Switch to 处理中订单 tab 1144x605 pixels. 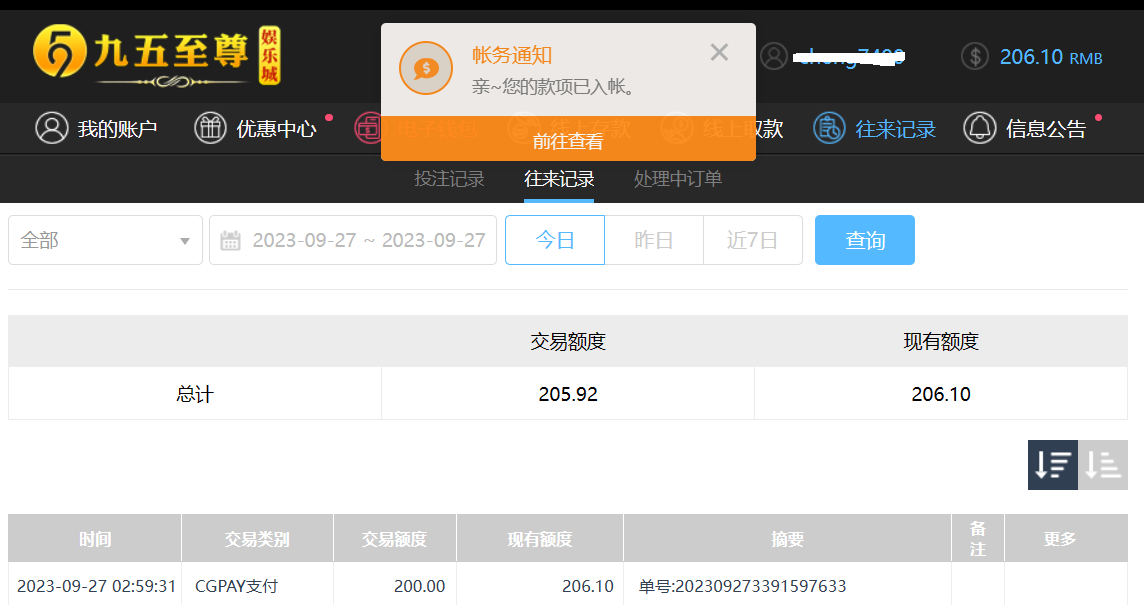coord(678,179)
